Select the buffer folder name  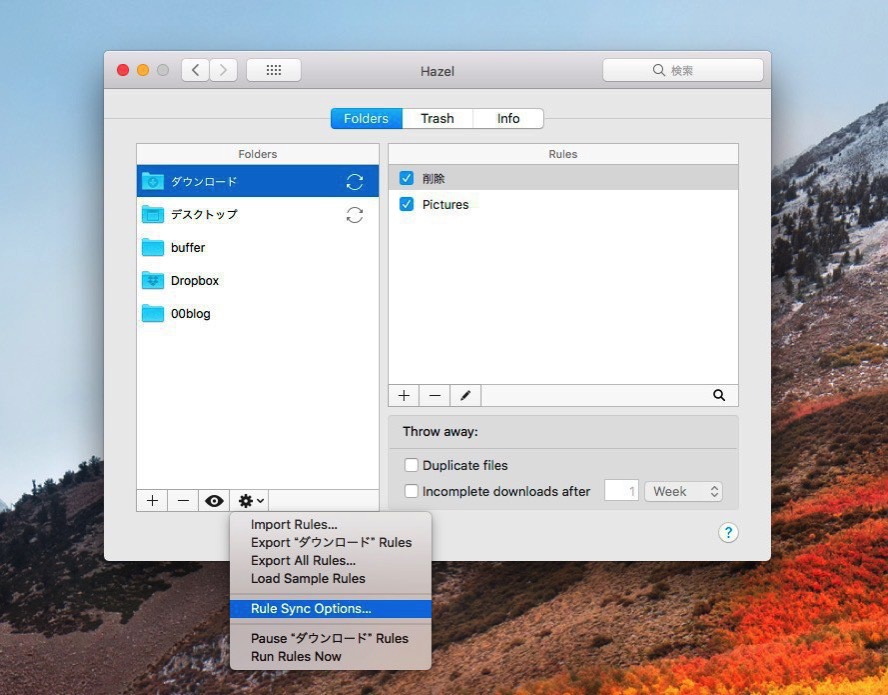(x=188, y=248)
